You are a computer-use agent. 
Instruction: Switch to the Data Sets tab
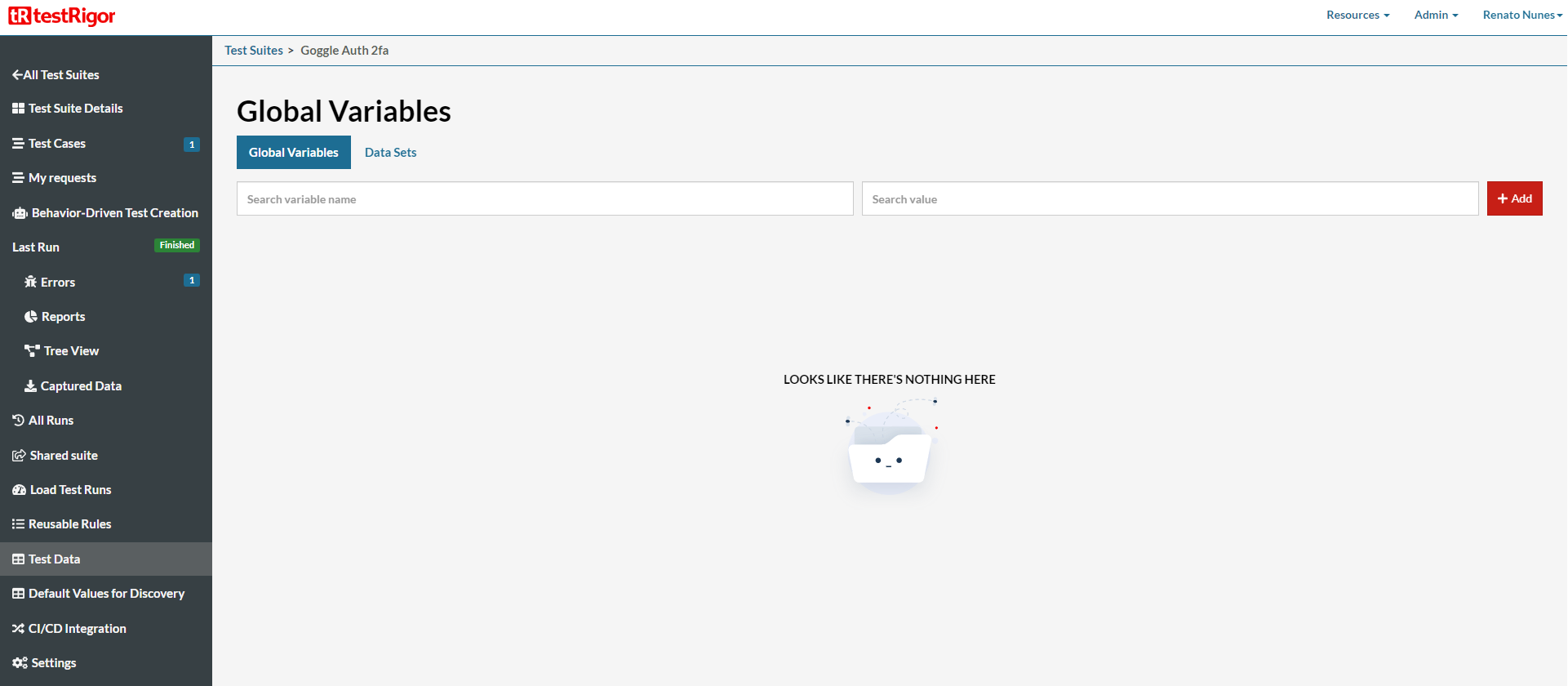(390, 153)
